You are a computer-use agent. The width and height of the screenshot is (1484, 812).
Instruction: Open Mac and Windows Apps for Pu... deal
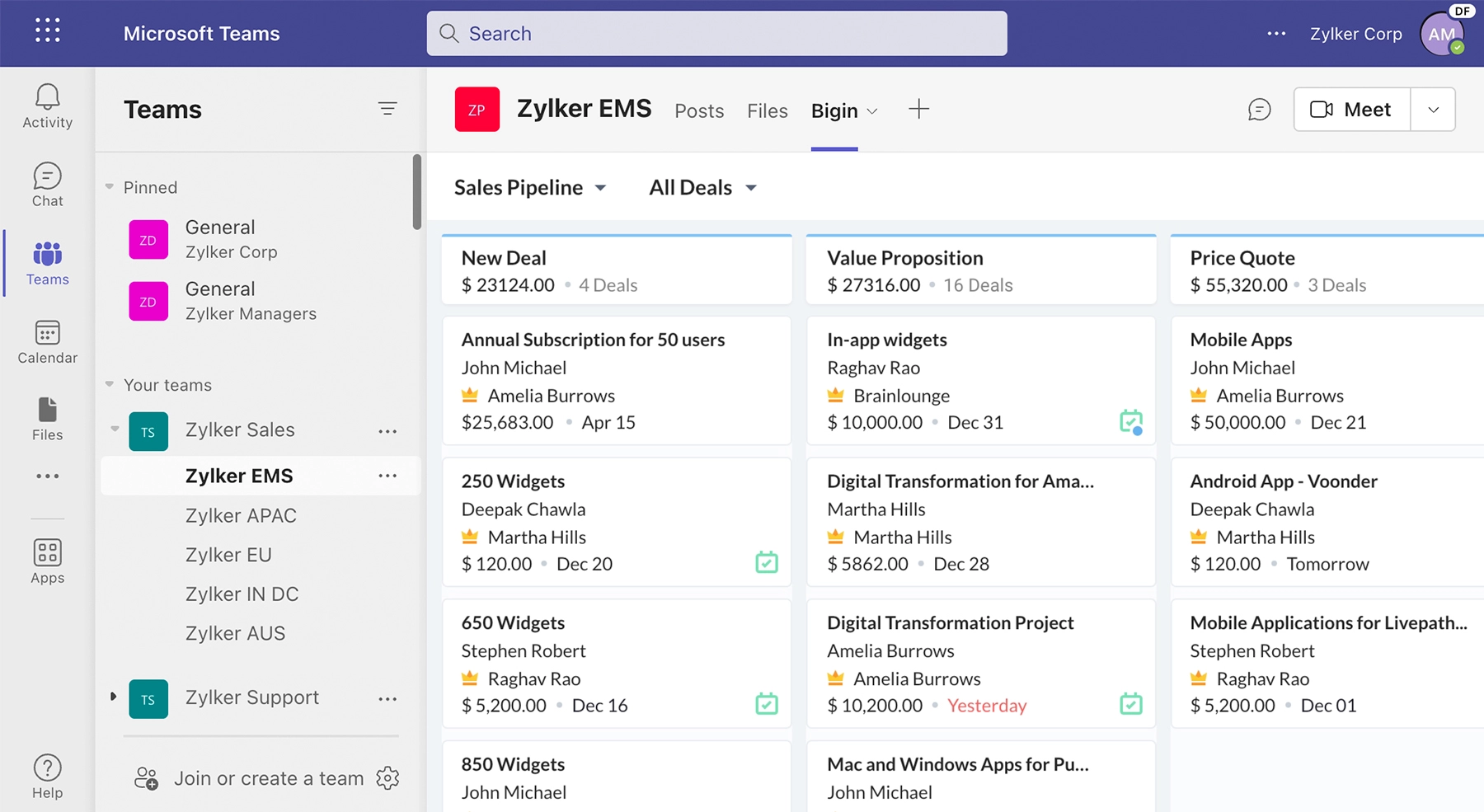pos(981,777)
